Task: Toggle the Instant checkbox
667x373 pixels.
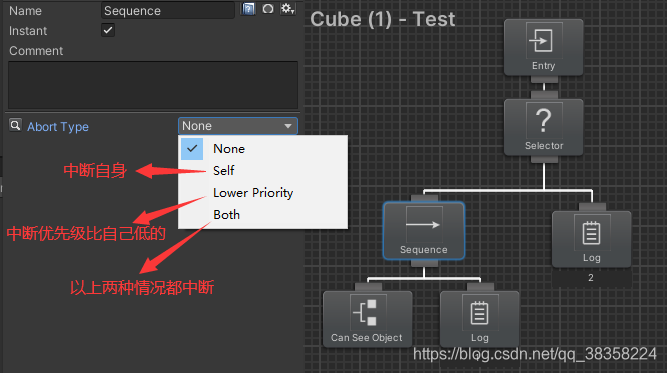Action: (x=108, y=30)
